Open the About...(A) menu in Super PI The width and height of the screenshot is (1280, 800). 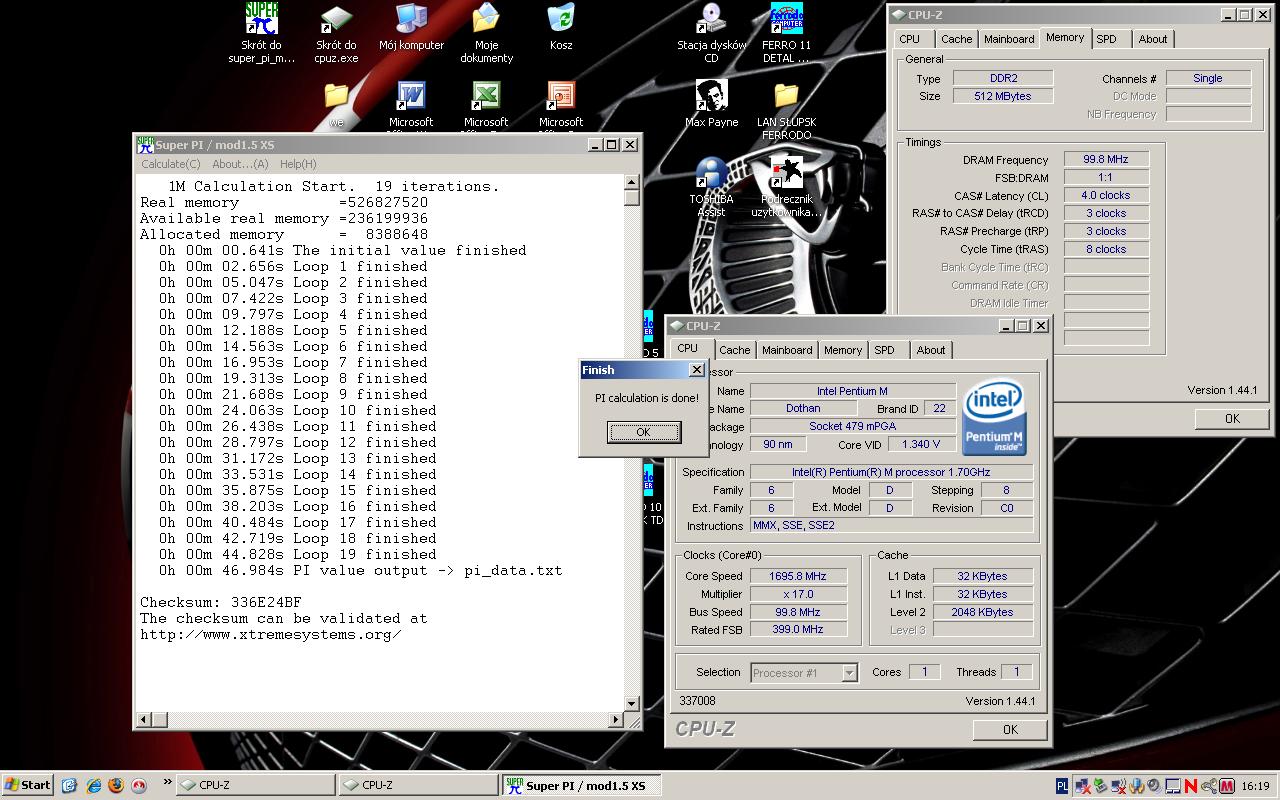click(240, 164)
